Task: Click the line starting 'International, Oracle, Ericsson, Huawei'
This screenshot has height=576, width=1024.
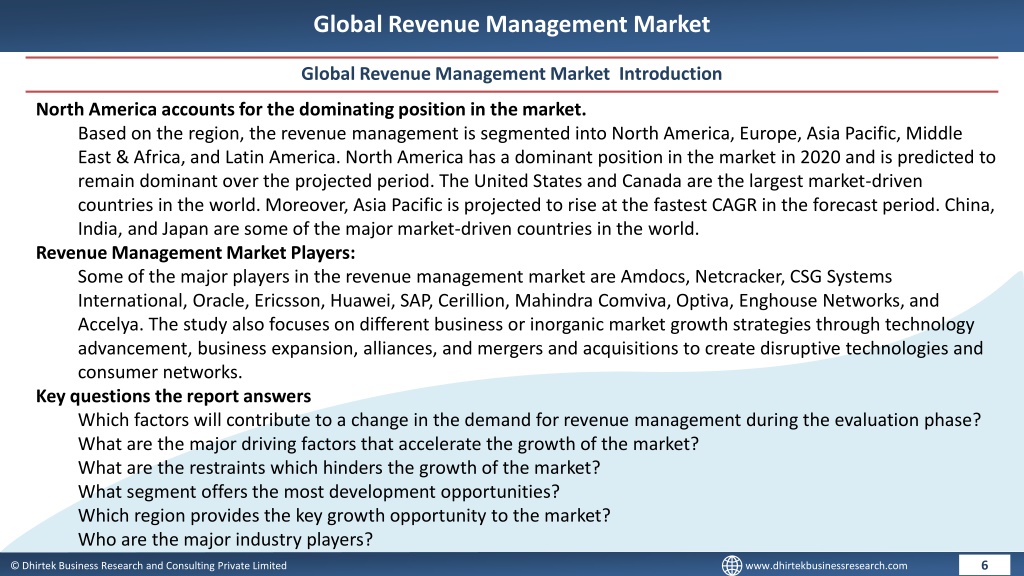Action: click(508, 300)
